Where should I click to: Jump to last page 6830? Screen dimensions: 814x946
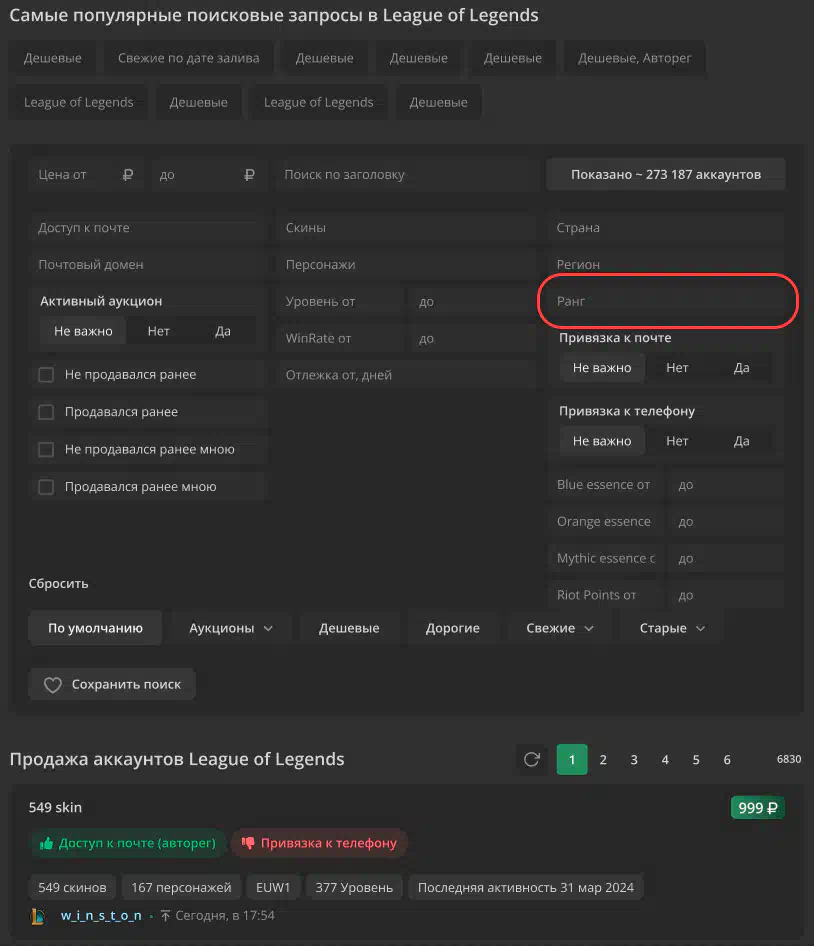(x=788, y=759)
